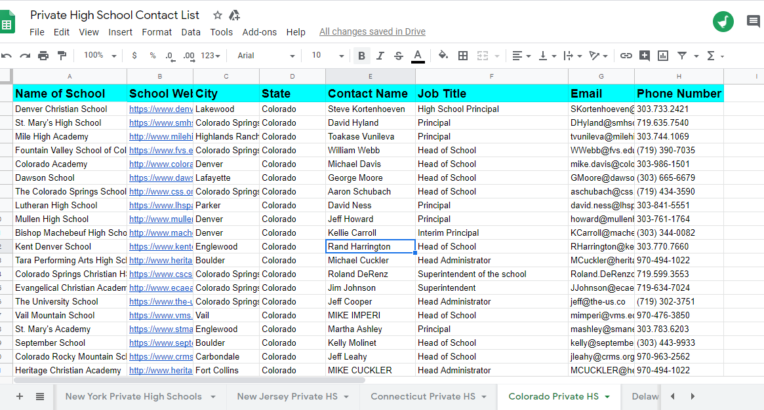This screenshot has width=764, height=410.
Task: Insert a chart icon
Action: (663, 56)
